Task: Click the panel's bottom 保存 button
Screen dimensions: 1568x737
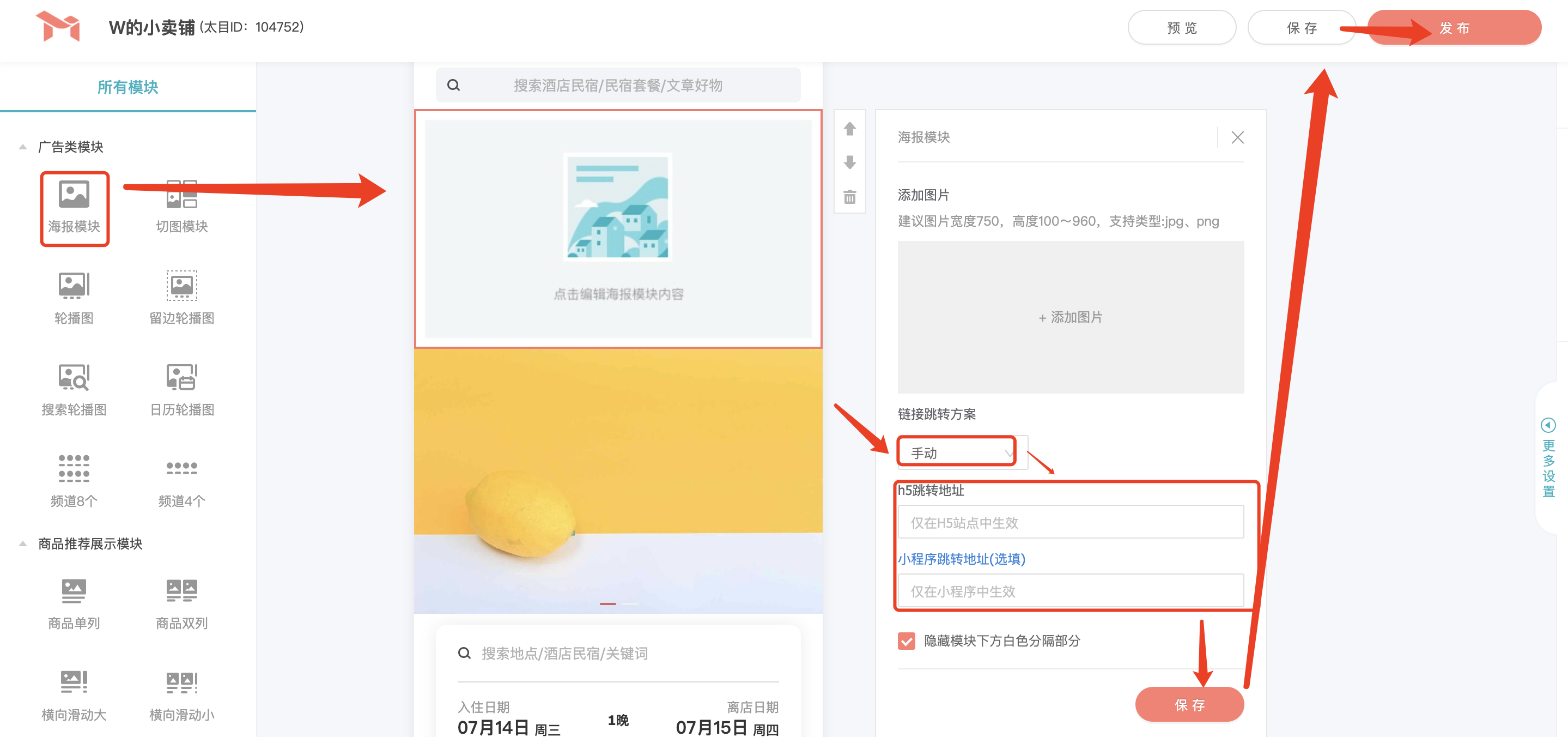Action: [1189, 705]
